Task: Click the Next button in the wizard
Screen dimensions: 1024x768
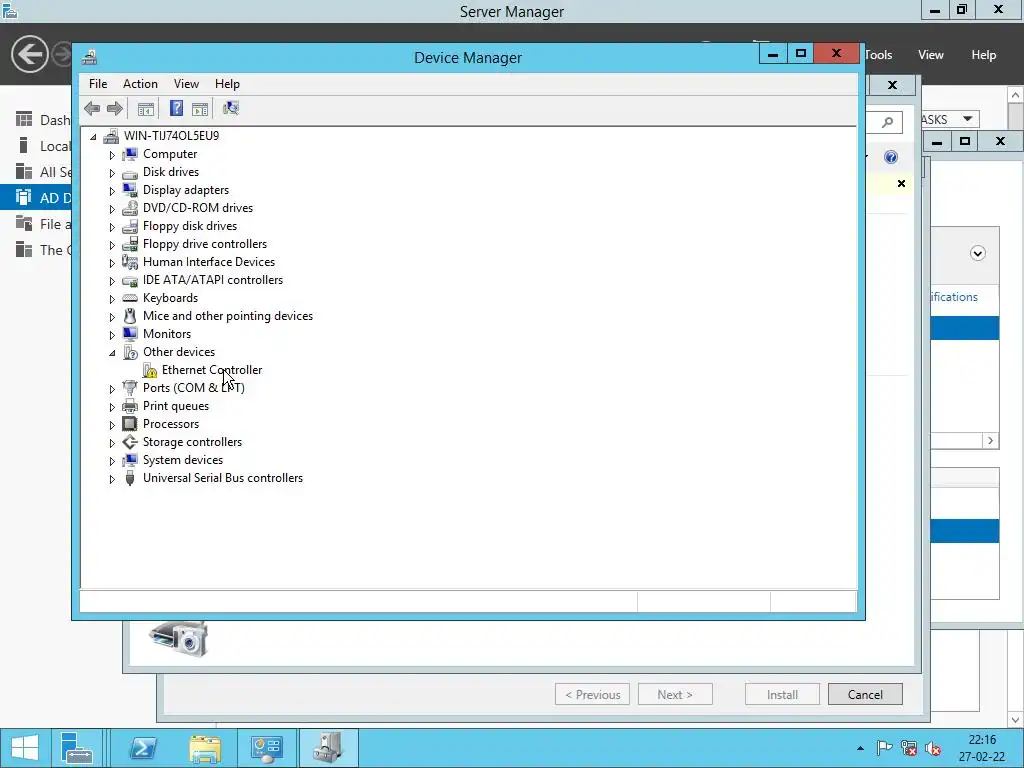Action: coord(675,694)
